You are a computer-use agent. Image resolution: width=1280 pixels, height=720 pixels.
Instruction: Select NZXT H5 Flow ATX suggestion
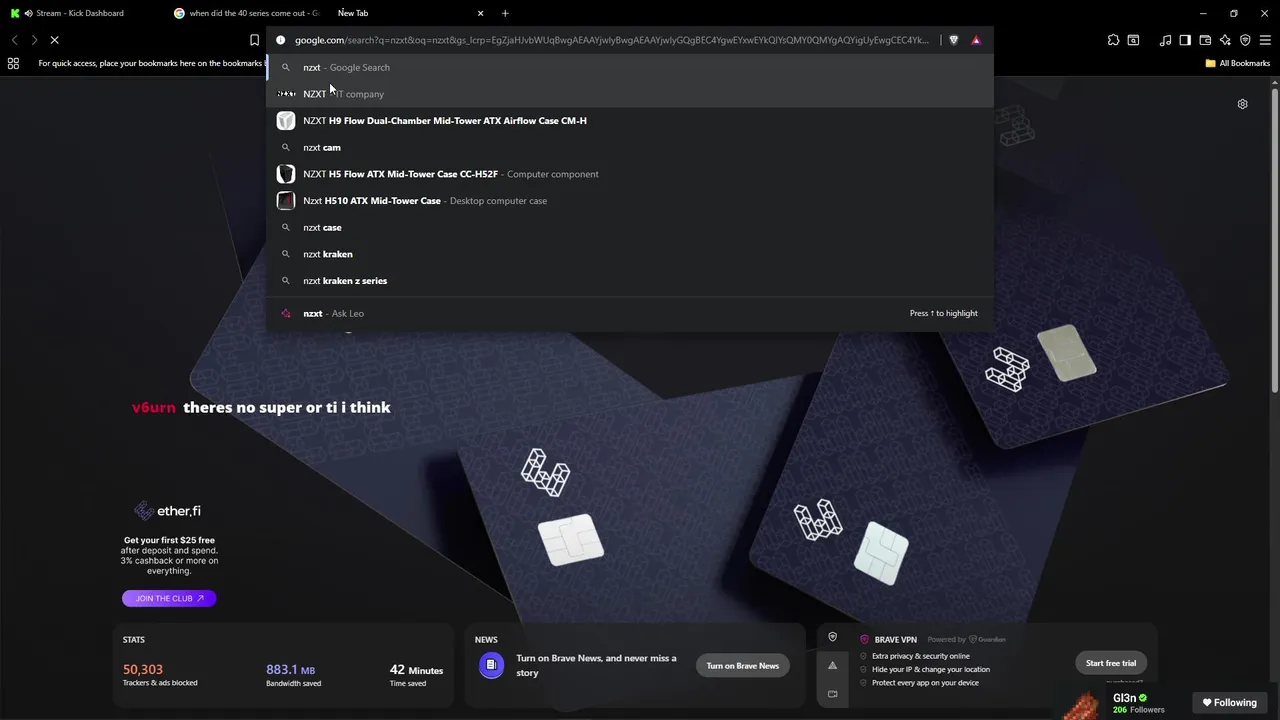tap(630, 174)
